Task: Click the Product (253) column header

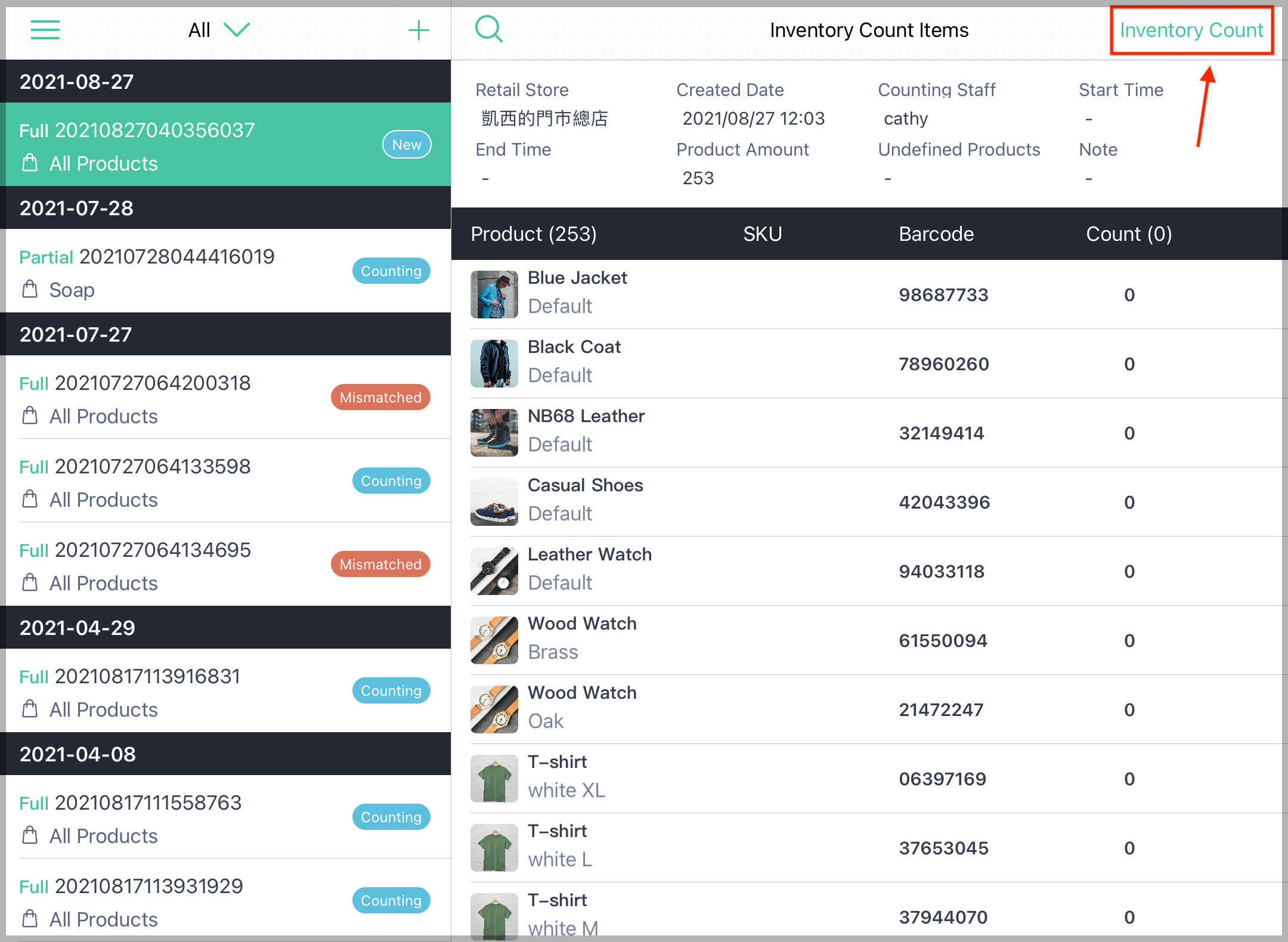Action: [533, 234]
